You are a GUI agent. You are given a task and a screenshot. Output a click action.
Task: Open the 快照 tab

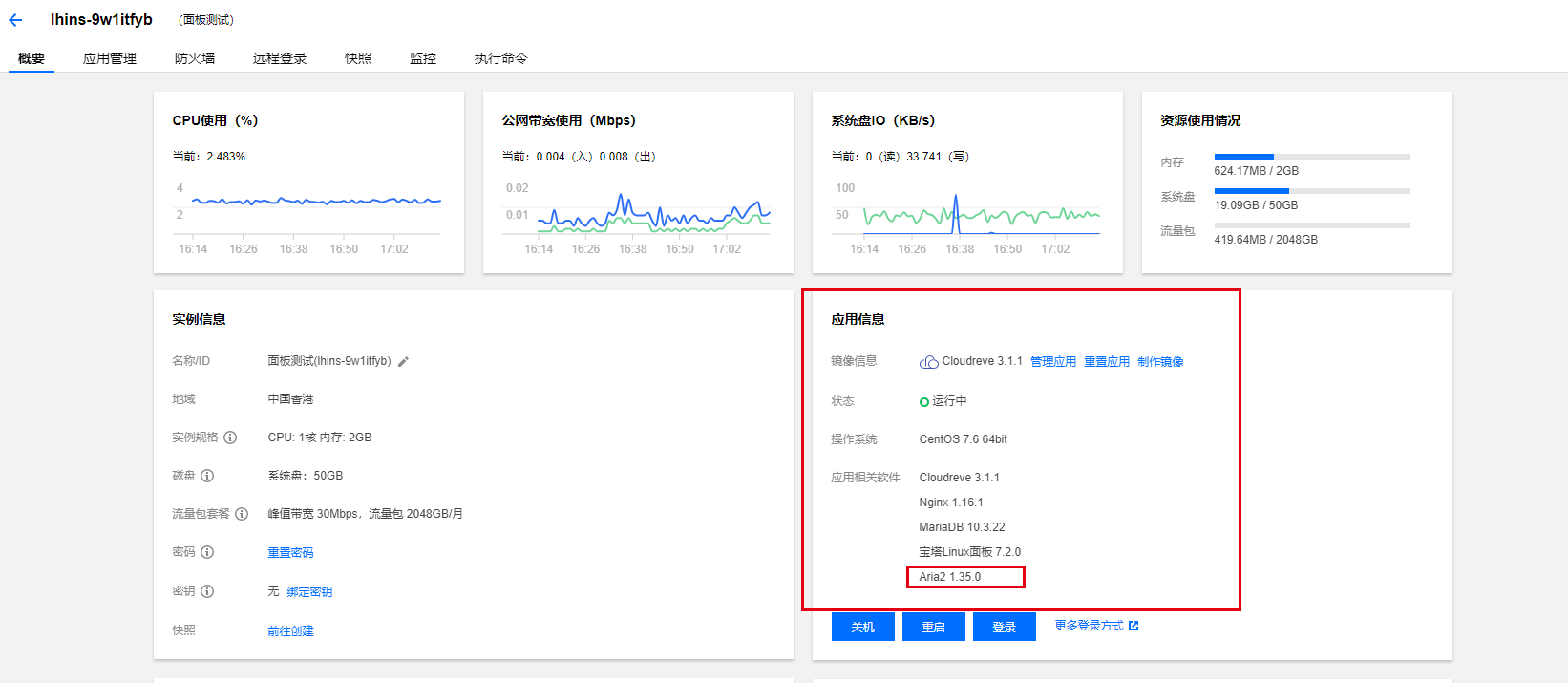(x=358, y=58)
